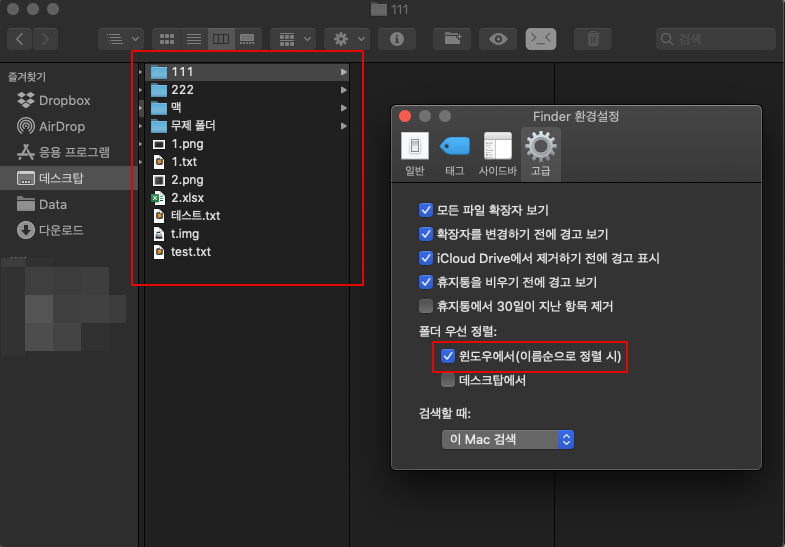785x547 pixels.
Task: Toggle 모든 파일 확장자 보기 checkbox
Action: point(426,210)
